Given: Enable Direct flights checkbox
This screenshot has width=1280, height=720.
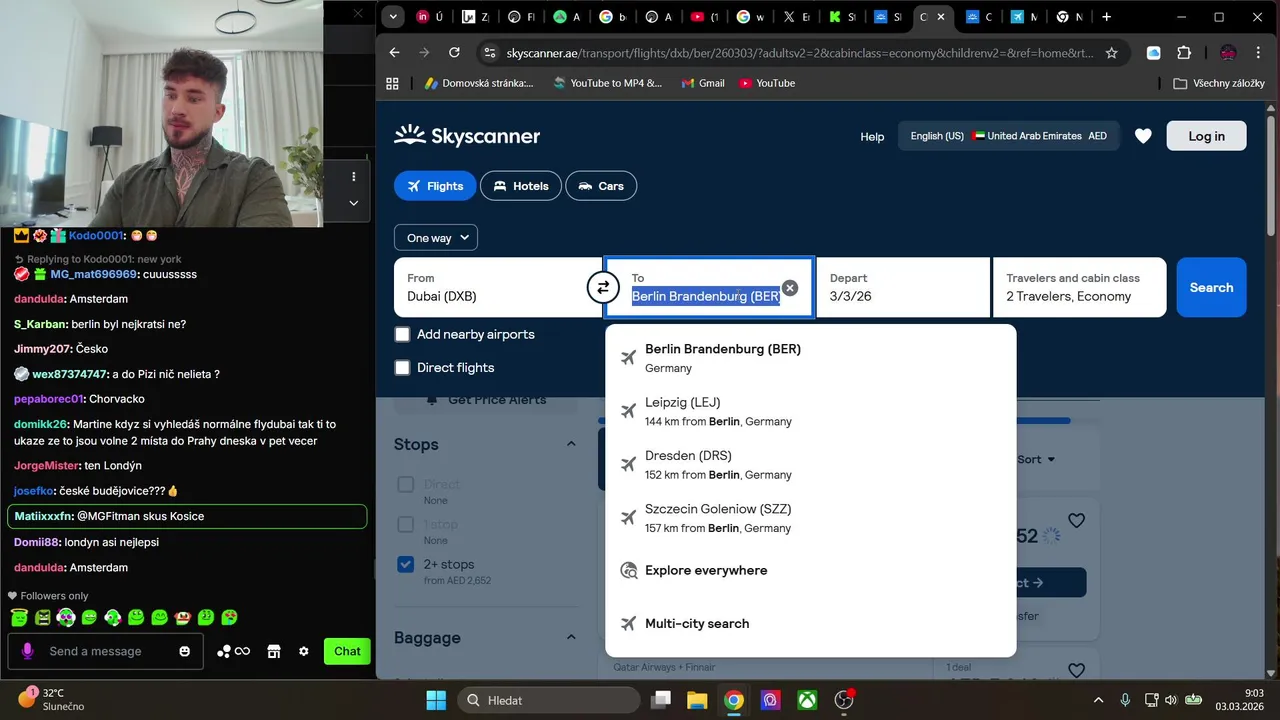Looking at the screenshot, I should click(402, 367).
